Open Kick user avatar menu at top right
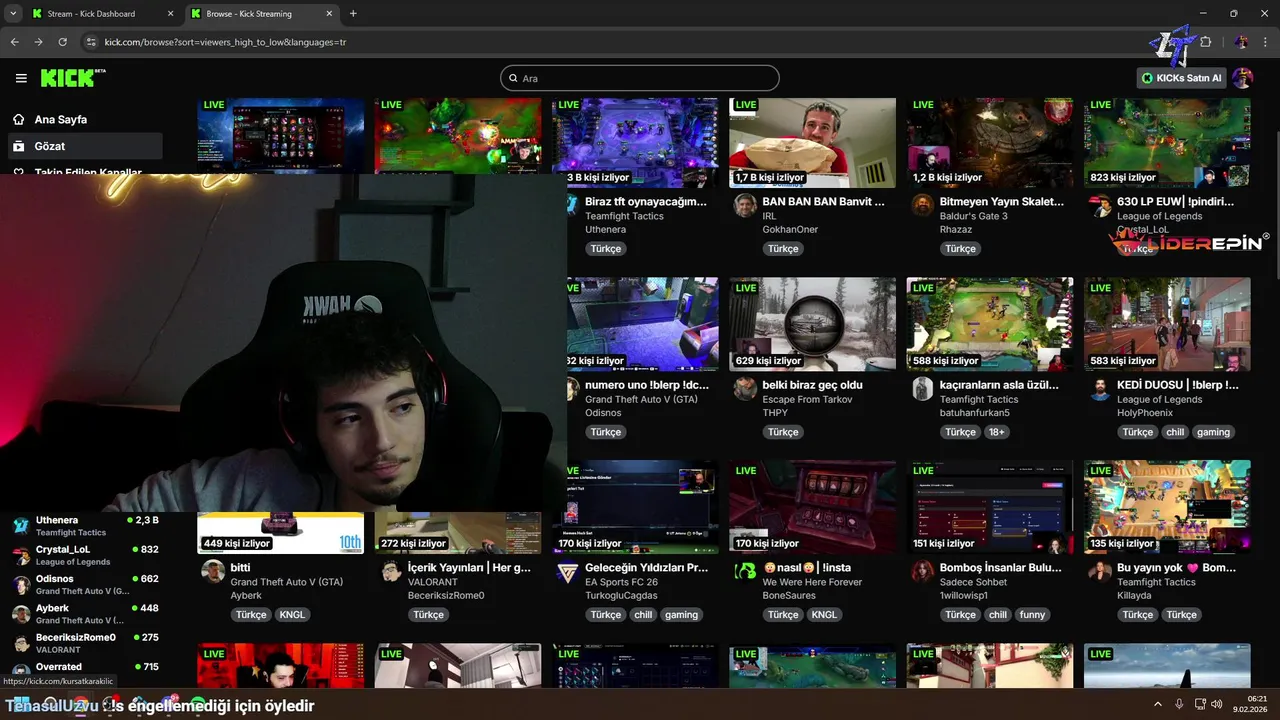1280x720 pixels. click(x=1242, y=78)
